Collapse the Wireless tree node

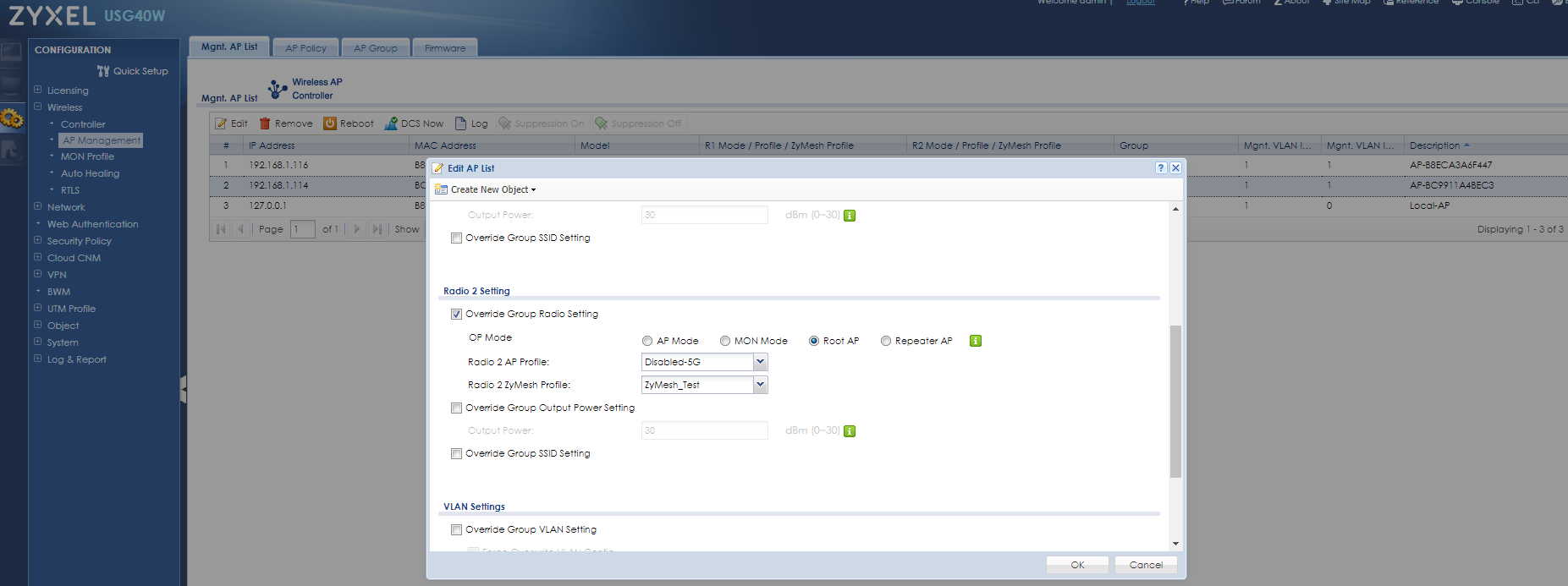tap(38, 107)
